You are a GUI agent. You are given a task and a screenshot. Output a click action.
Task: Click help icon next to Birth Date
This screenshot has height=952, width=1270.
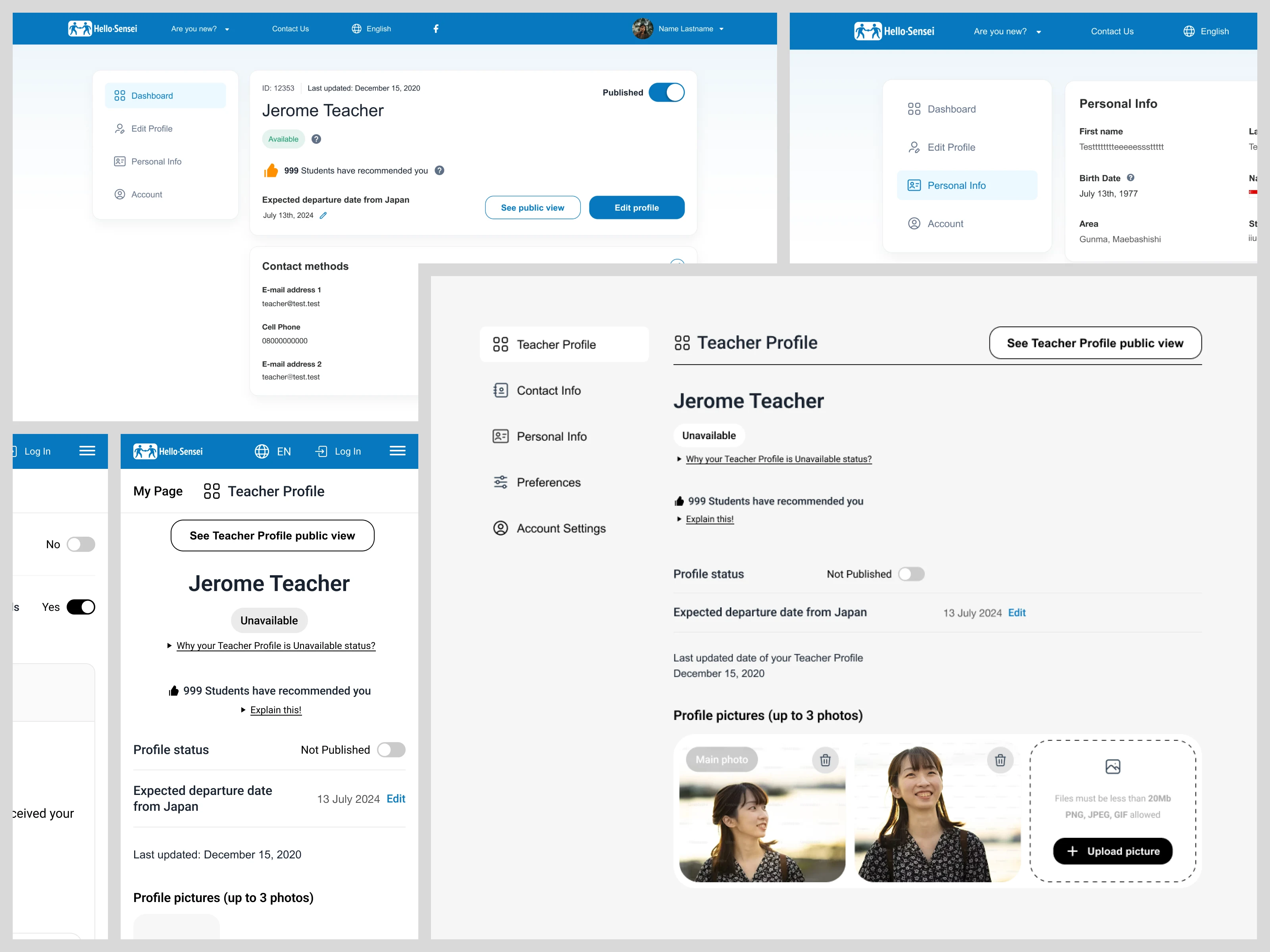(1130, 178)
